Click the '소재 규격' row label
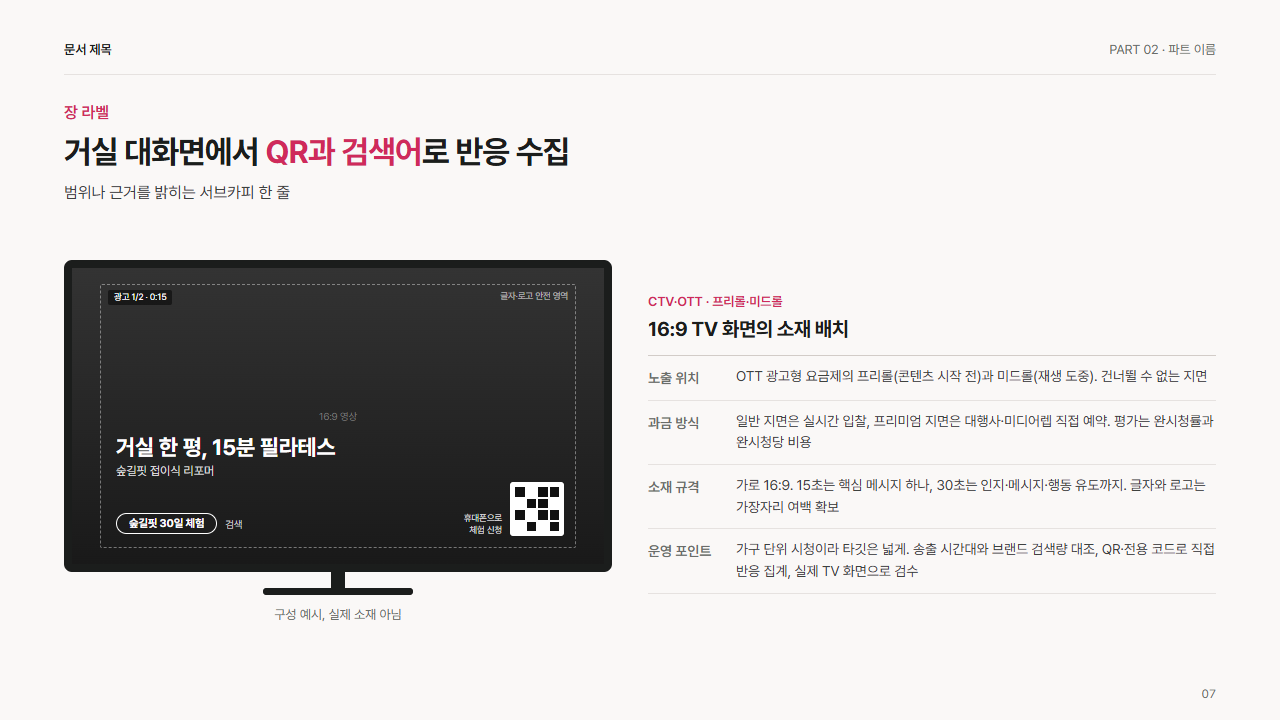Image resolution: width=1280 pixels, height=720 pixels. [x=674, y=487]
